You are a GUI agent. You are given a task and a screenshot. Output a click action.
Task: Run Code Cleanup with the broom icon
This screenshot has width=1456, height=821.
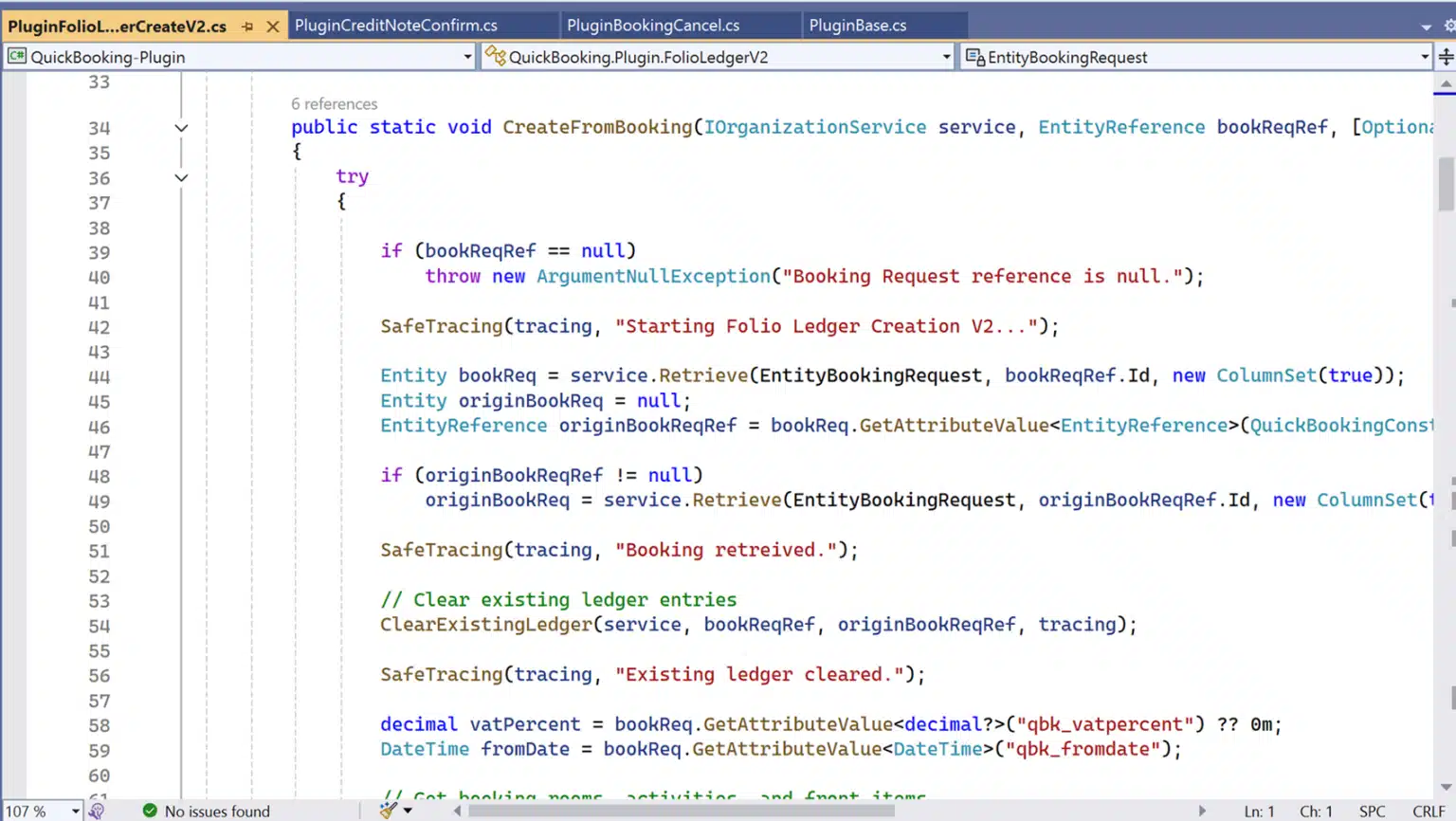[x=387, y=811]
